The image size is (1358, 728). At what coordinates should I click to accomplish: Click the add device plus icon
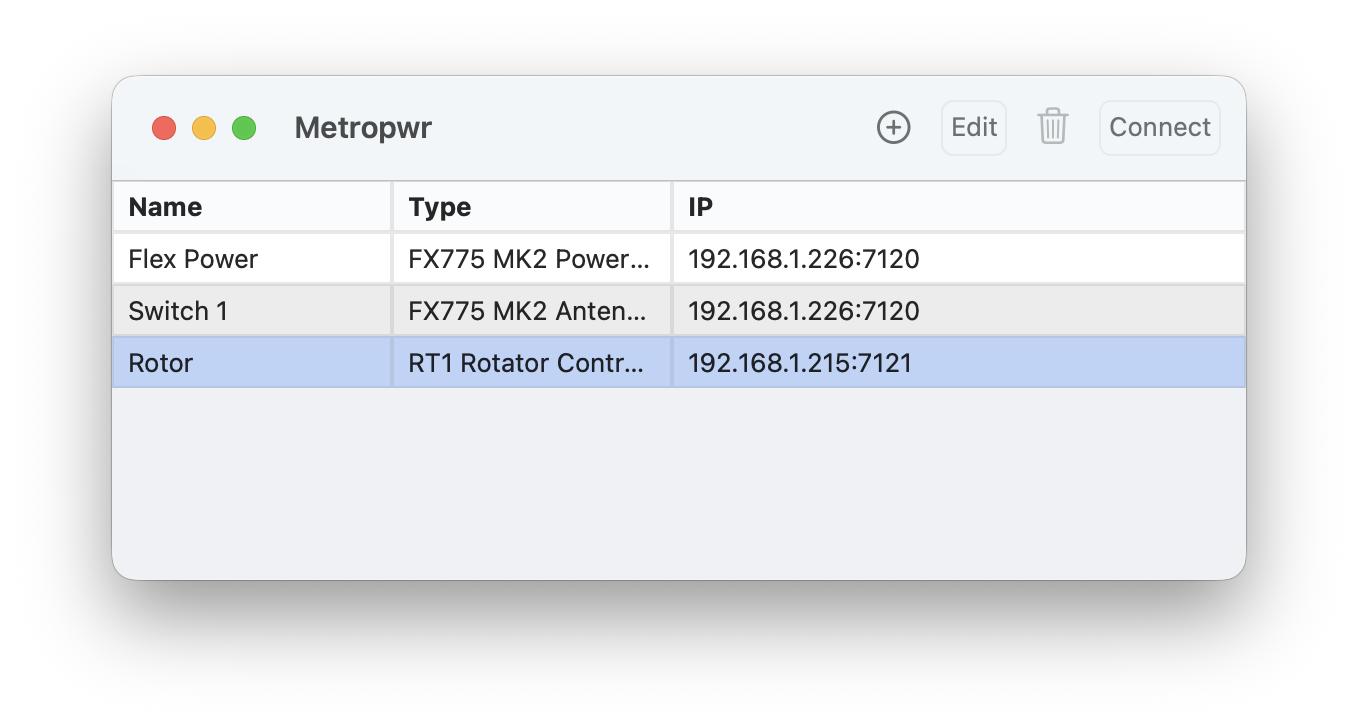click(893, 128)
